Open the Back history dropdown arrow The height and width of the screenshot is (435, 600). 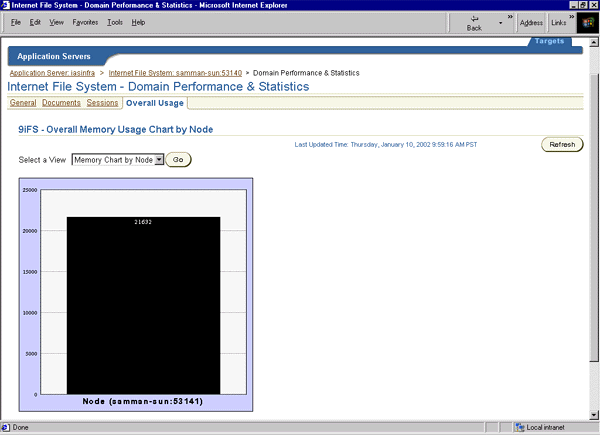(501, 23)
